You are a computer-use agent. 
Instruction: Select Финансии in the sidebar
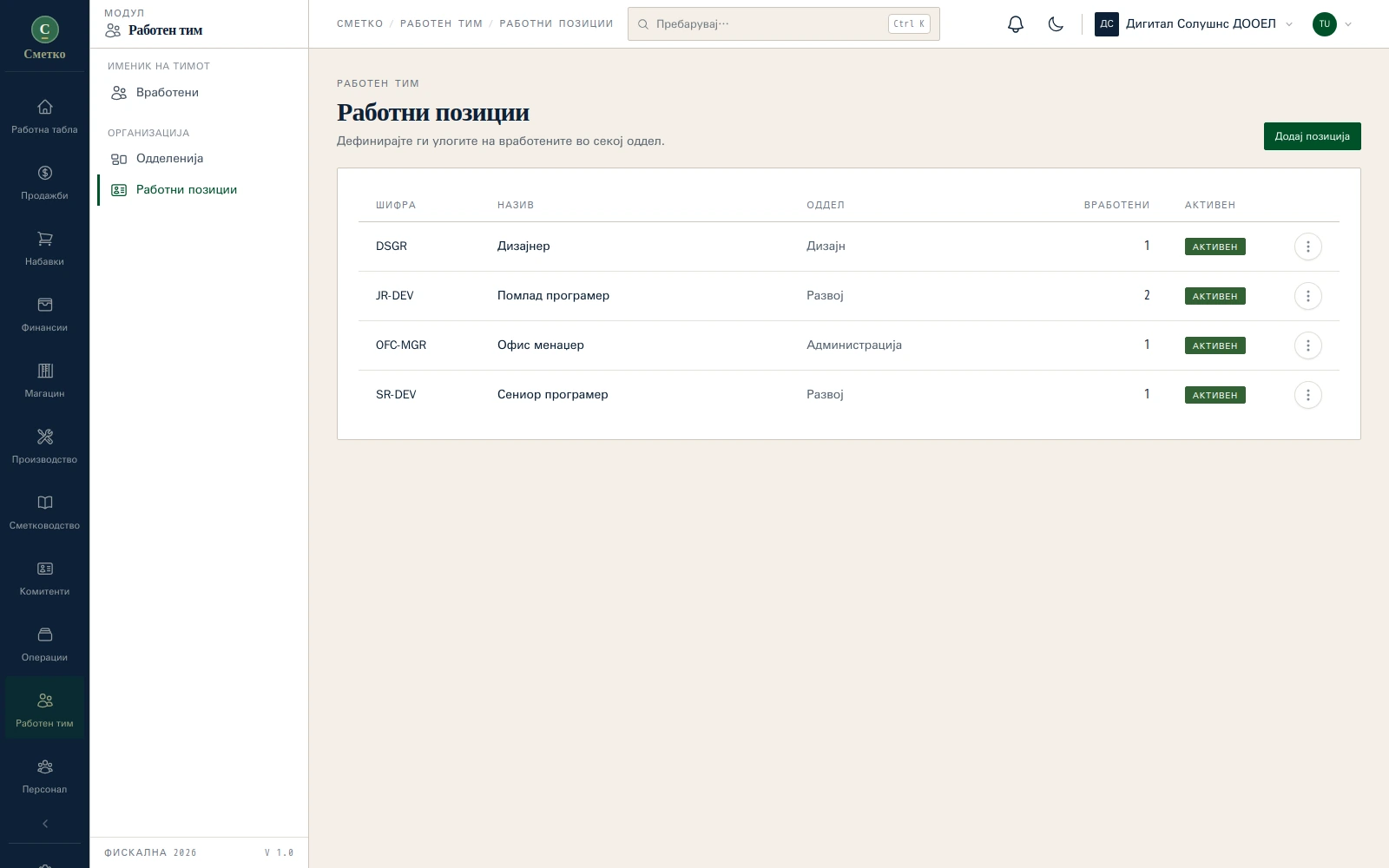point(44,315)
